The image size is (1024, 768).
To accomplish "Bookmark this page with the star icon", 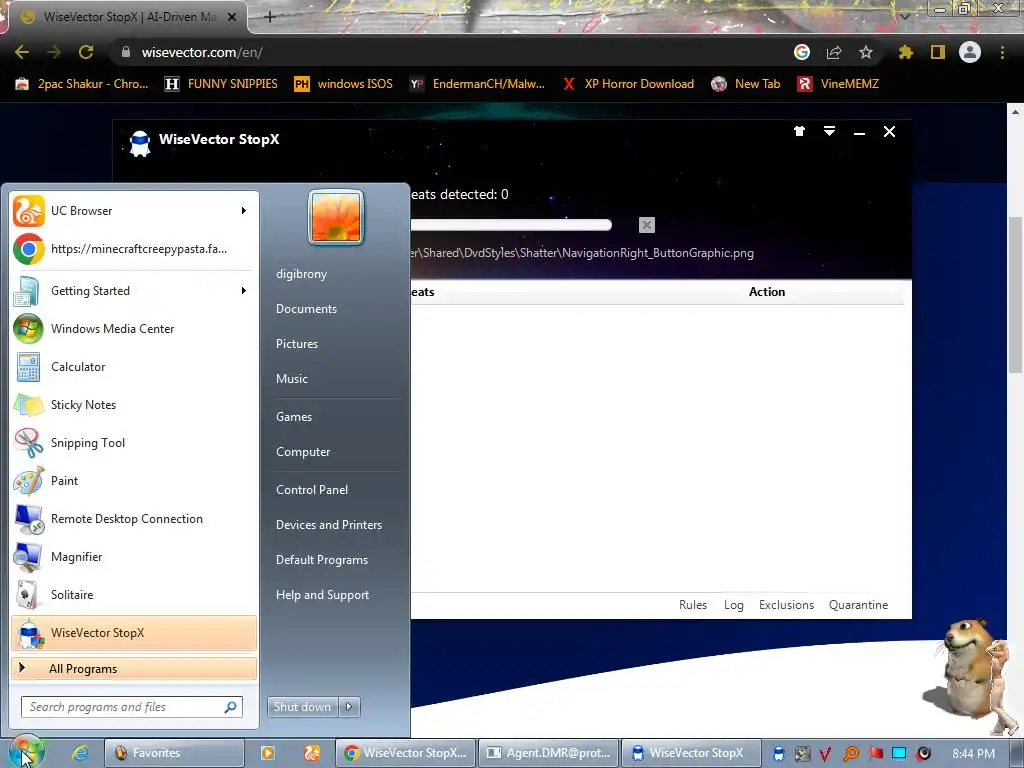I will point(865,52).
